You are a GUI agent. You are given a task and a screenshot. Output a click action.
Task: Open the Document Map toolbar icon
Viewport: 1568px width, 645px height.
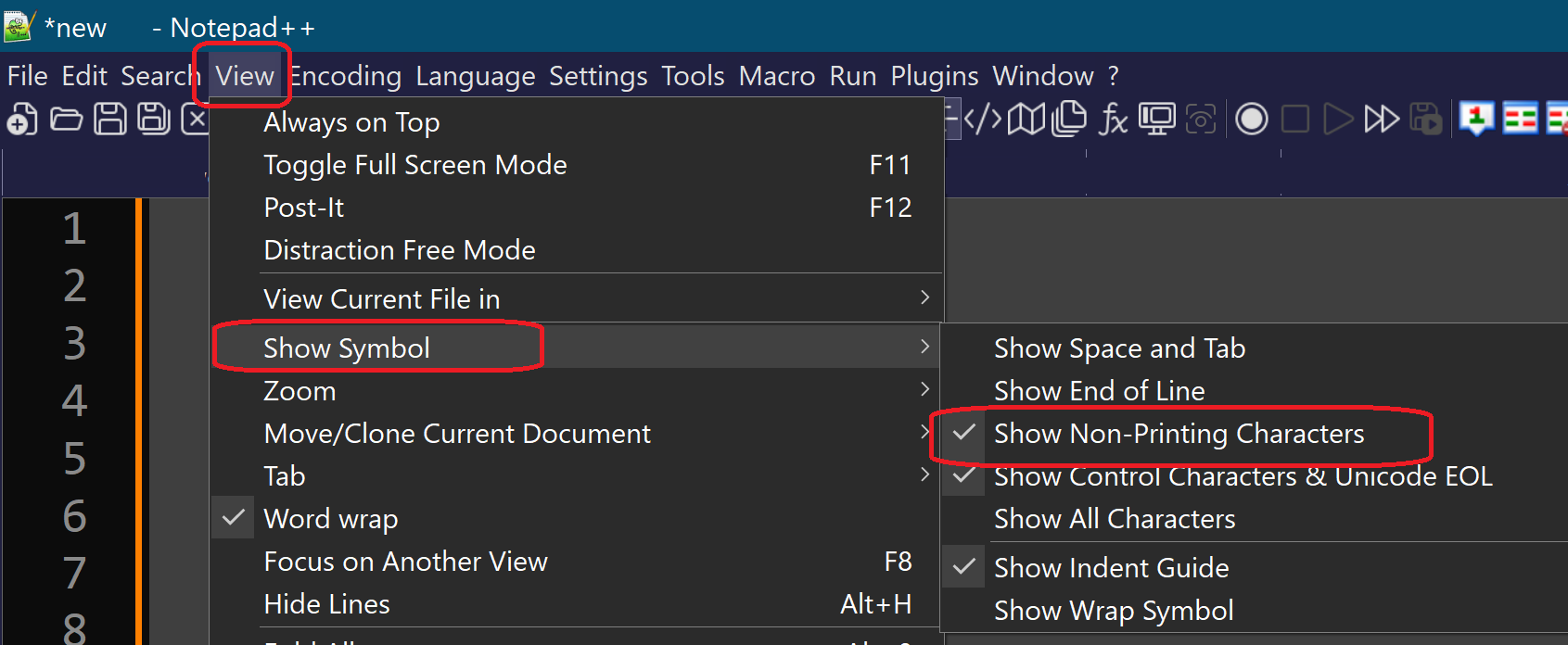tap(1026, 120)
